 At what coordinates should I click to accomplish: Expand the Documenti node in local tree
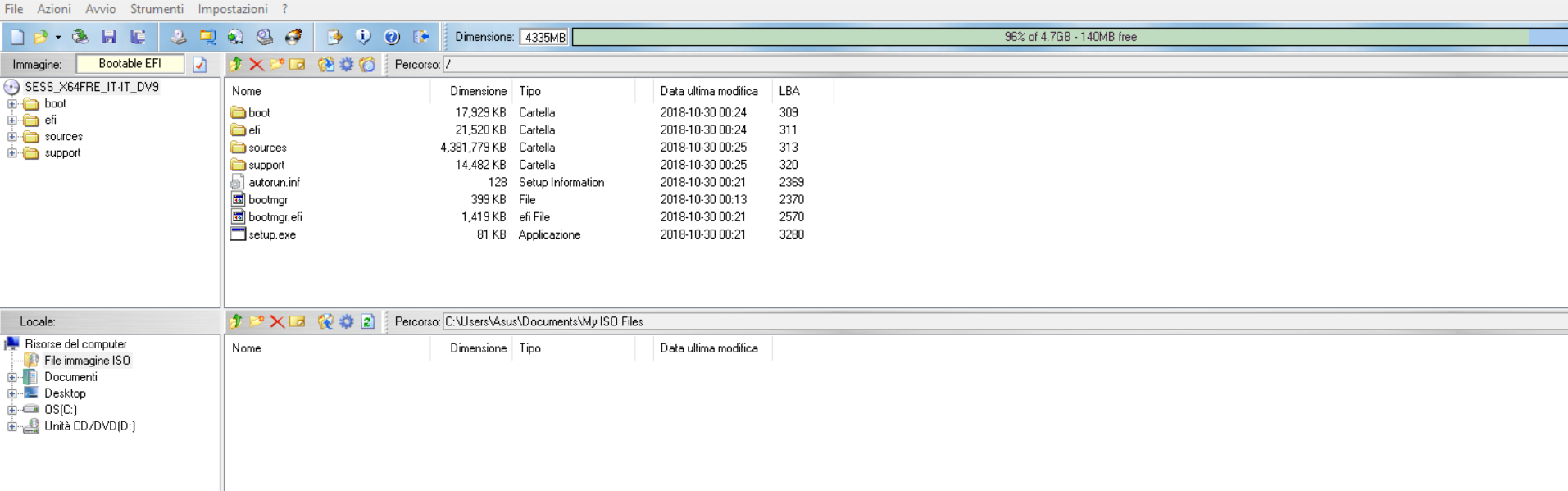click(x=12, y=377)
